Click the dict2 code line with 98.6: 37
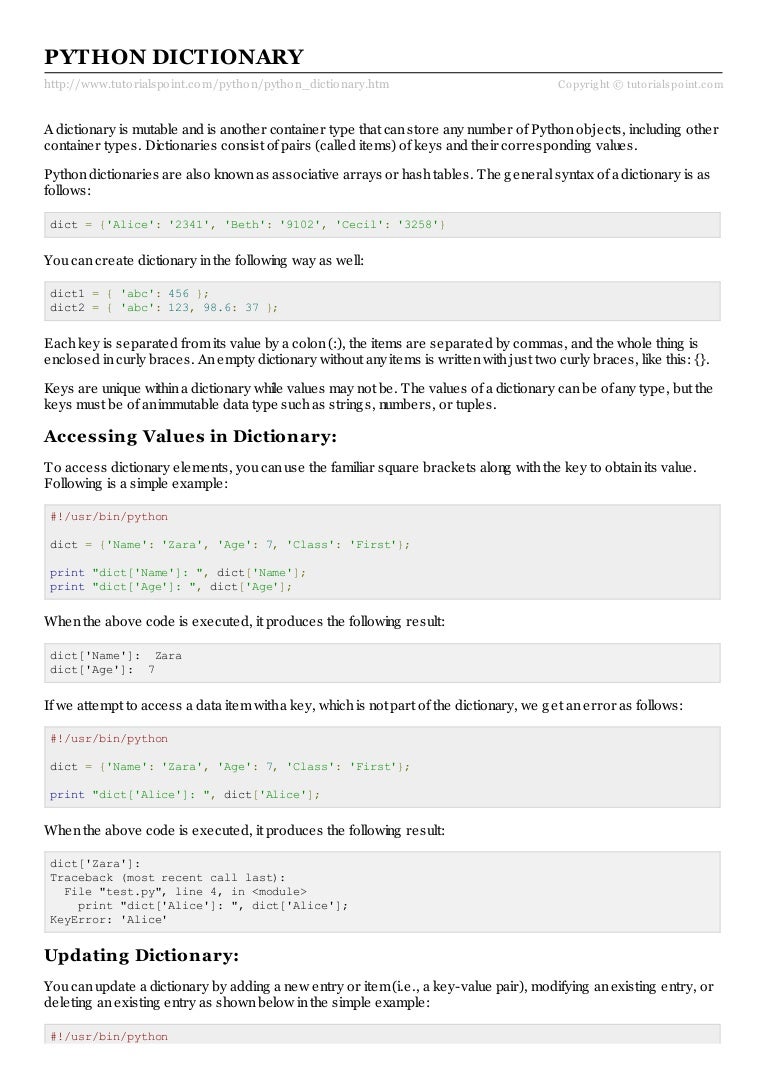Viewport: 768px width, 1087px height. [164, 307]
